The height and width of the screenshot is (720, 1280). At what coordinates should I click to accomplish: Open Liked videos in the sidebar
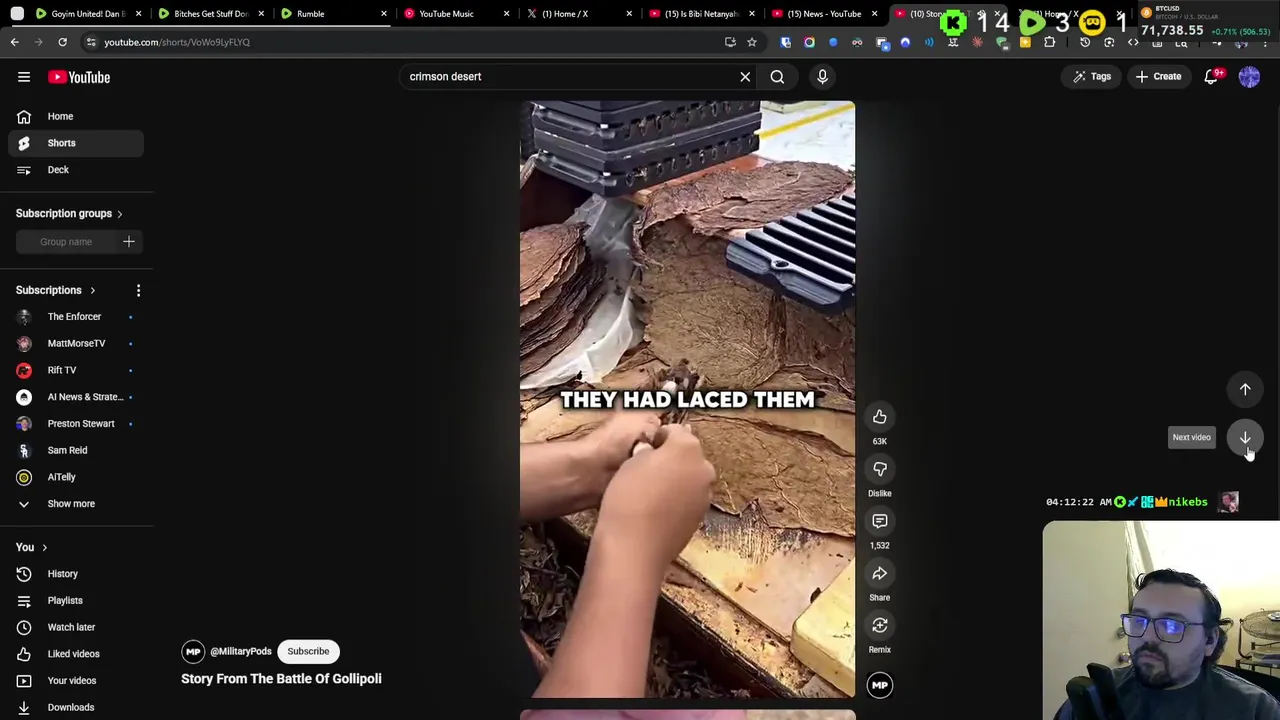click(x=76, y=654)
